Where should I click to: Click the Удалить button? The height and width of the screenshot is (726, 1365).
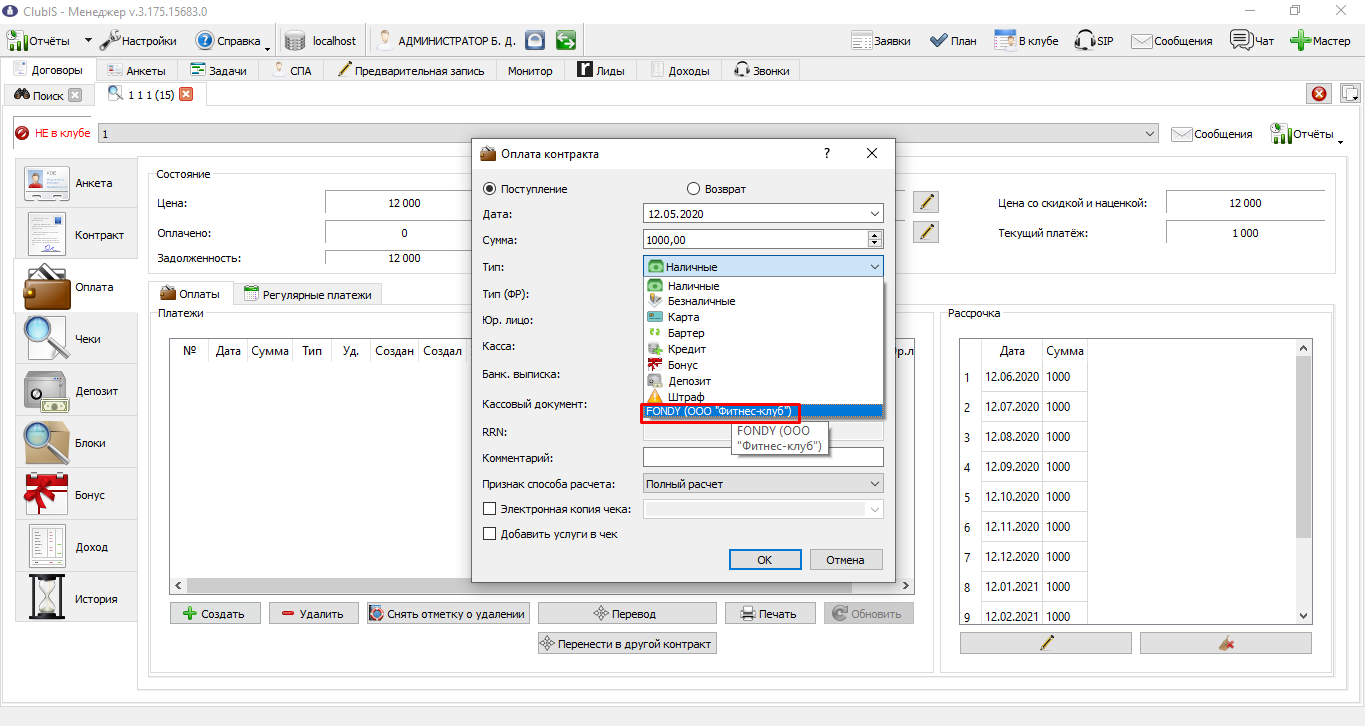pyautogui.click(x=314, y=614)
